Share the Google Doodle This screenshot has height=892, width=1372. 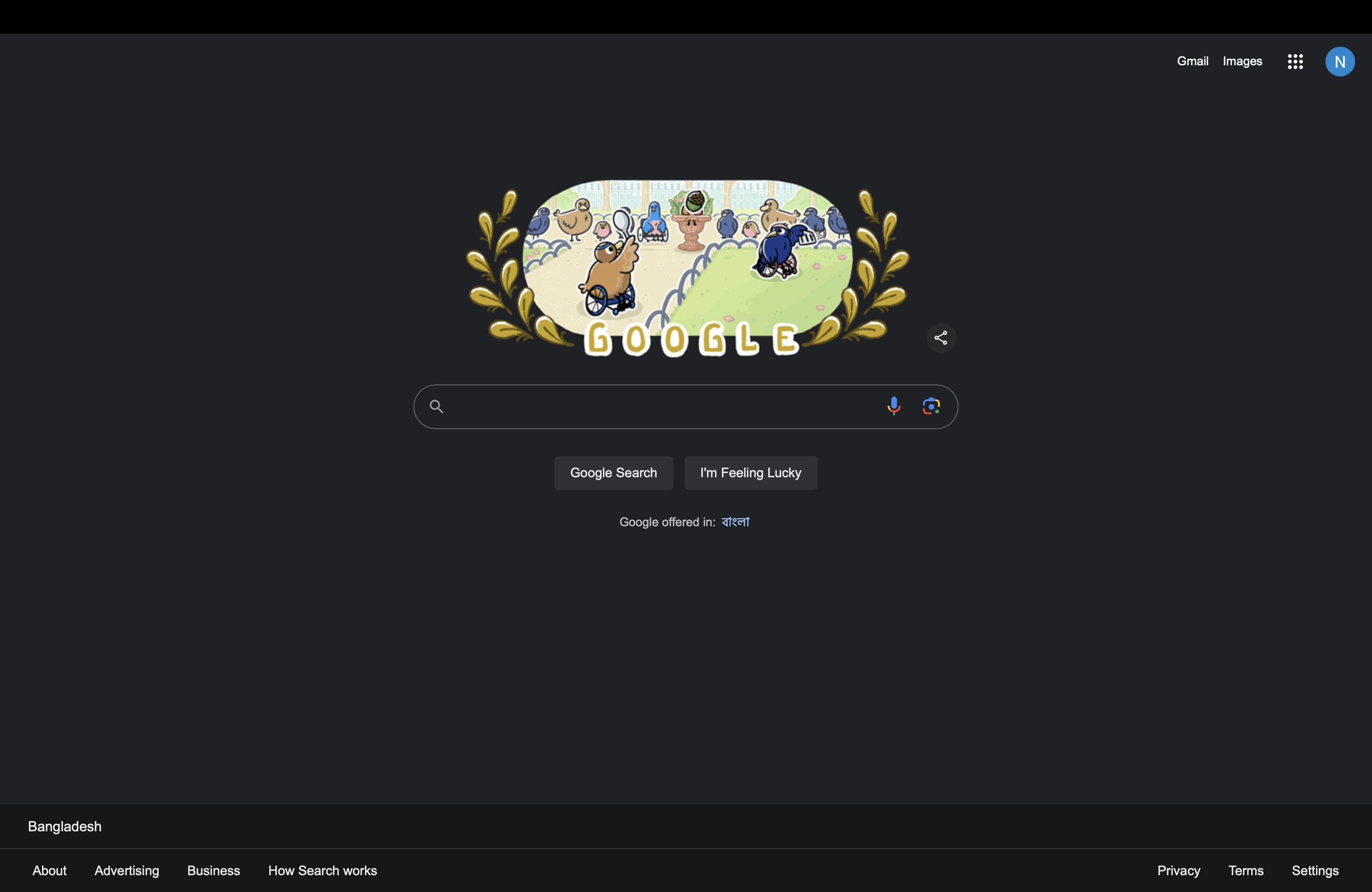(x=941, y=338)
